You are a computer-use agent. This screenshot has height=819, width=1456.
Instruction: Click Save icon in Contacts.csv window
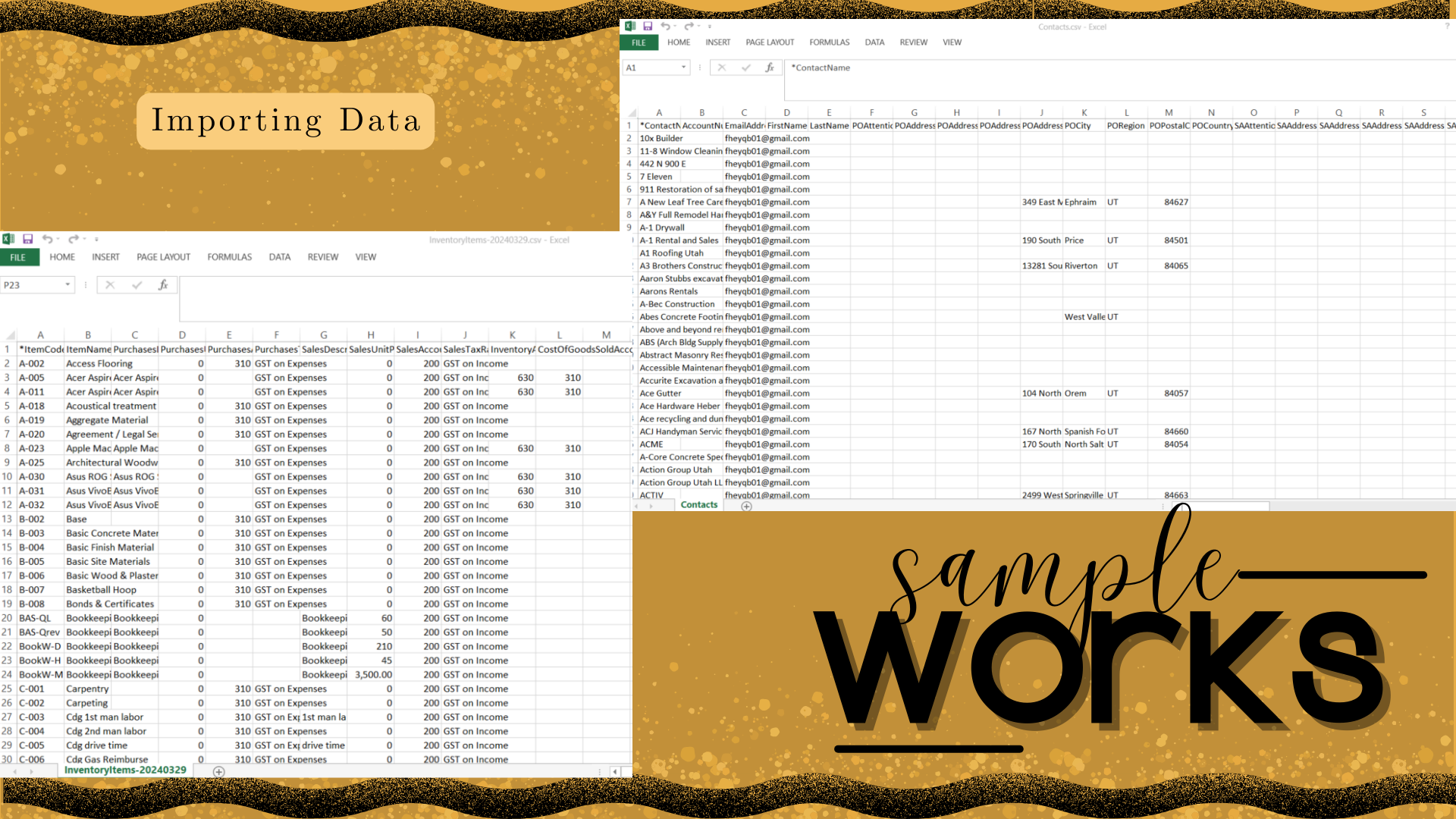[x=648, y=27]
